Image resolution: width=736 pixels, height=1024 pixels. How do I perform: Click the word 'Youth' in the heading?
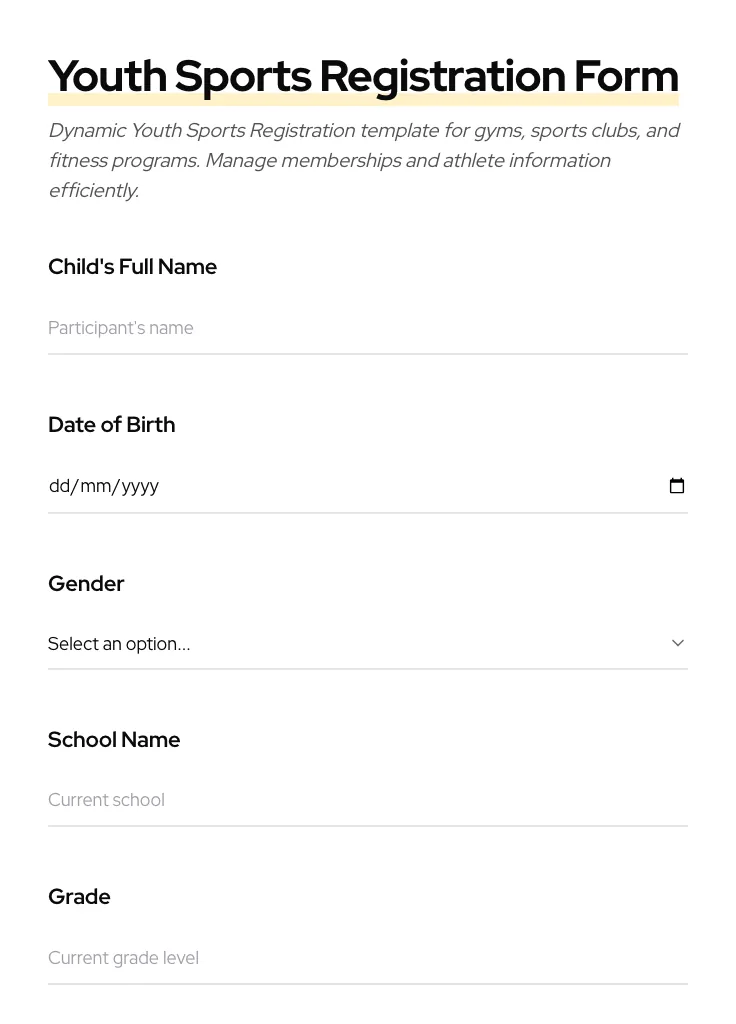[x=107, y=76]
